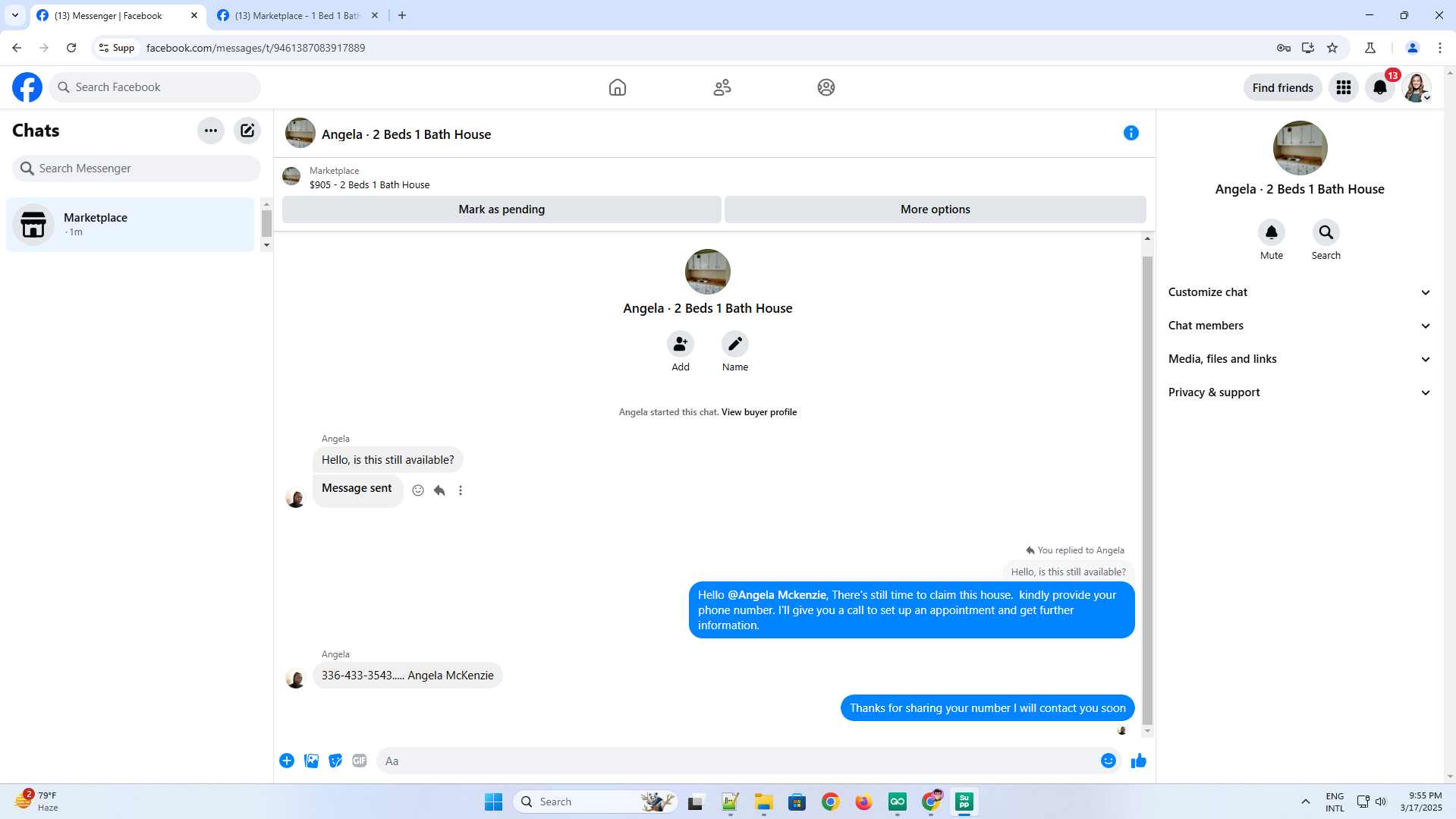The image size is (1456, 819).
Task: Click the conversation vertical scrollbar
Action: click(1147, 490)
